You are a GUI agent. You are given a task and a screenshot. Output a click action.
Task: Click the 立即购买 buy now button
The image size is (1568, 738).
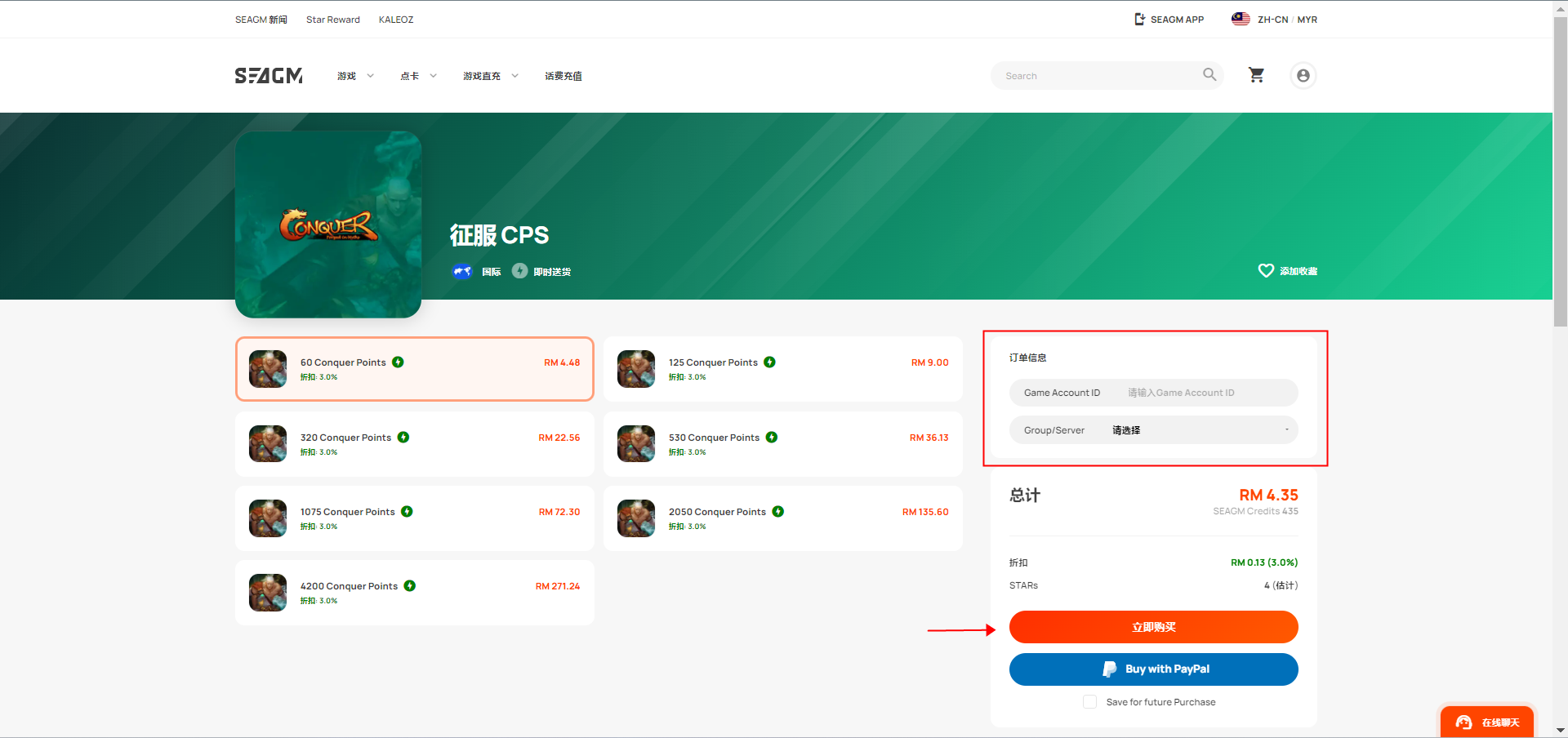1153,627
